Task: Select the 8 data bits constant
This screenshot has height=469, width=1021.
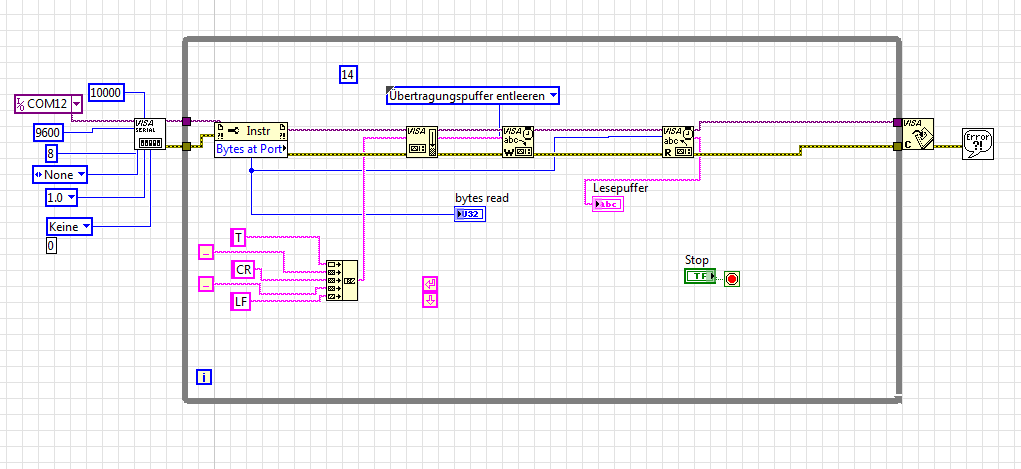Action: (51, 154)
